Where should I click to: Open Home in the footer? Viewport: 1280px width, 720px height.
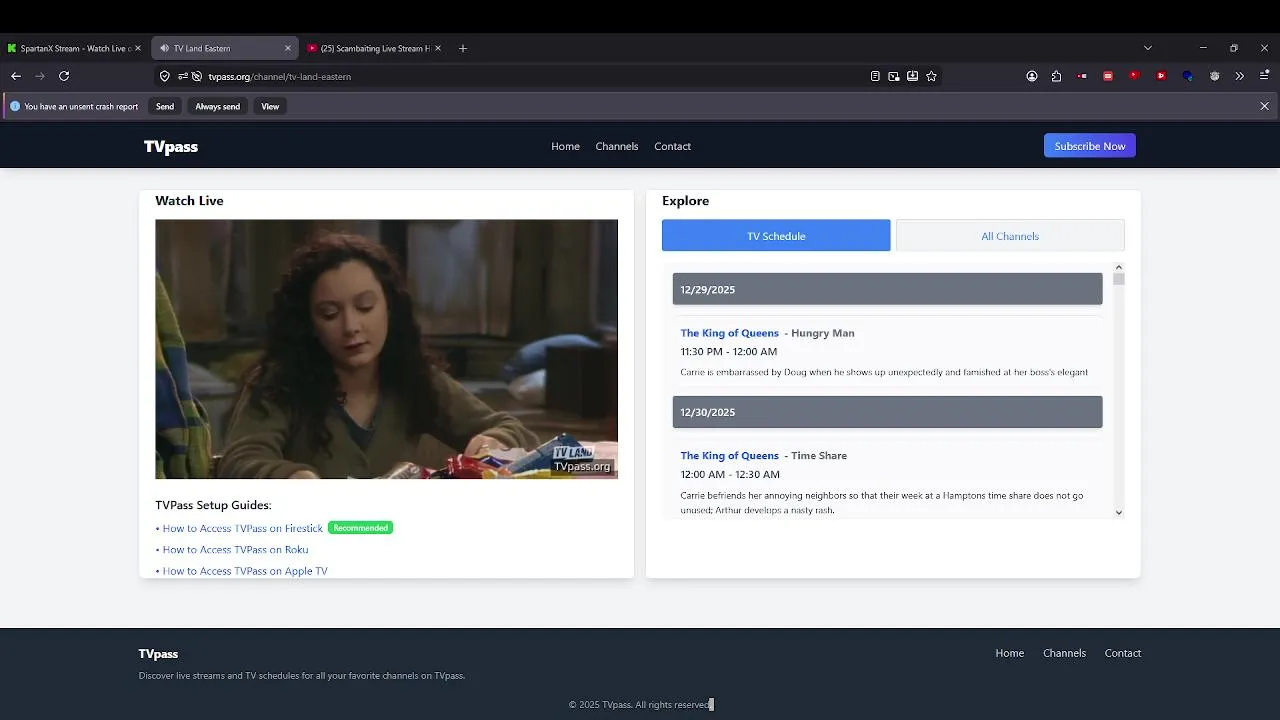coord(1010,653)
